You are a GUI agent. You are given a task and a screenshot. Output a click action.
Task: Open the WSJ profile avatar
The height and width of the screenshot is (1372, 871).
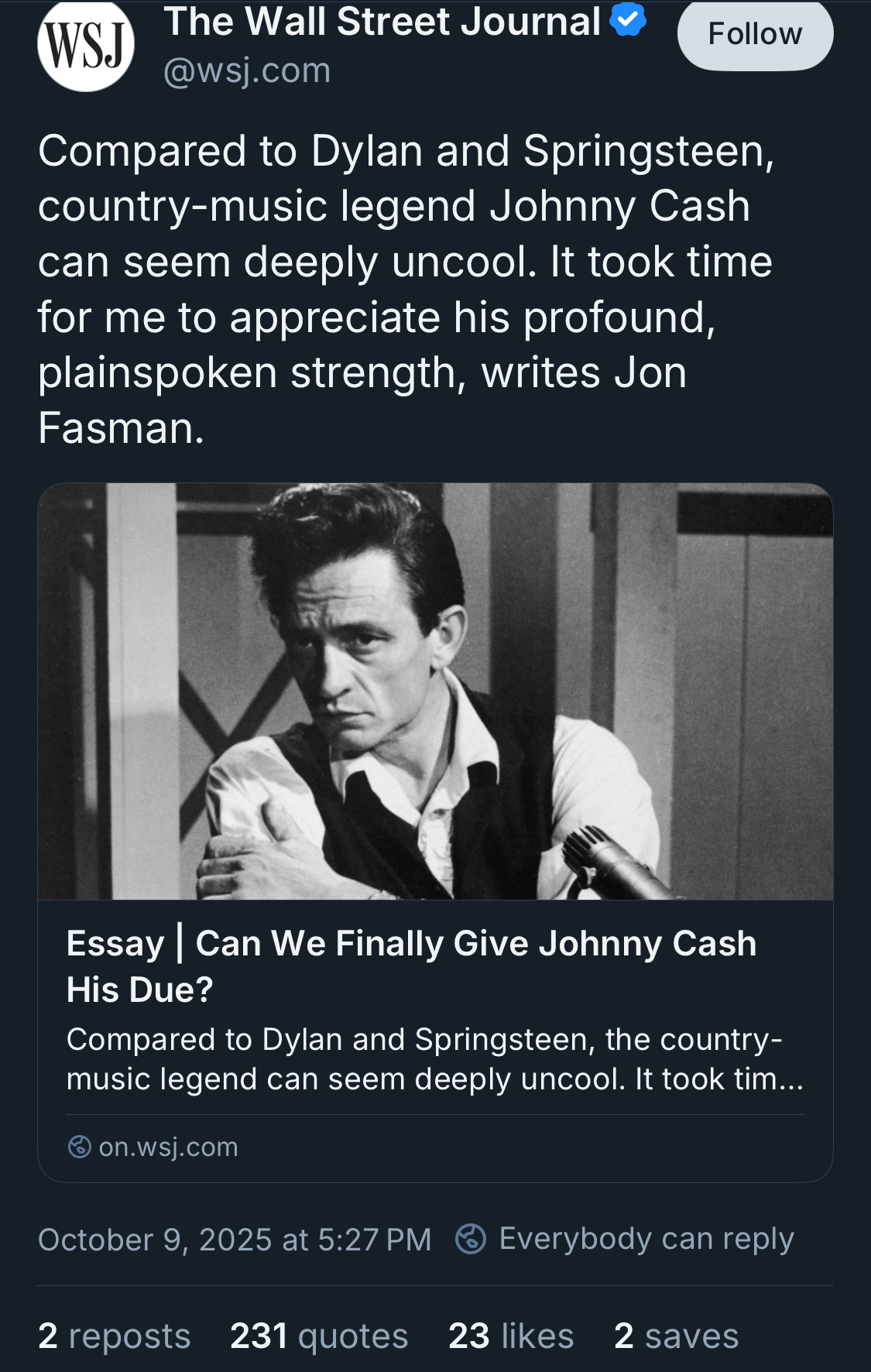point(86,45)
